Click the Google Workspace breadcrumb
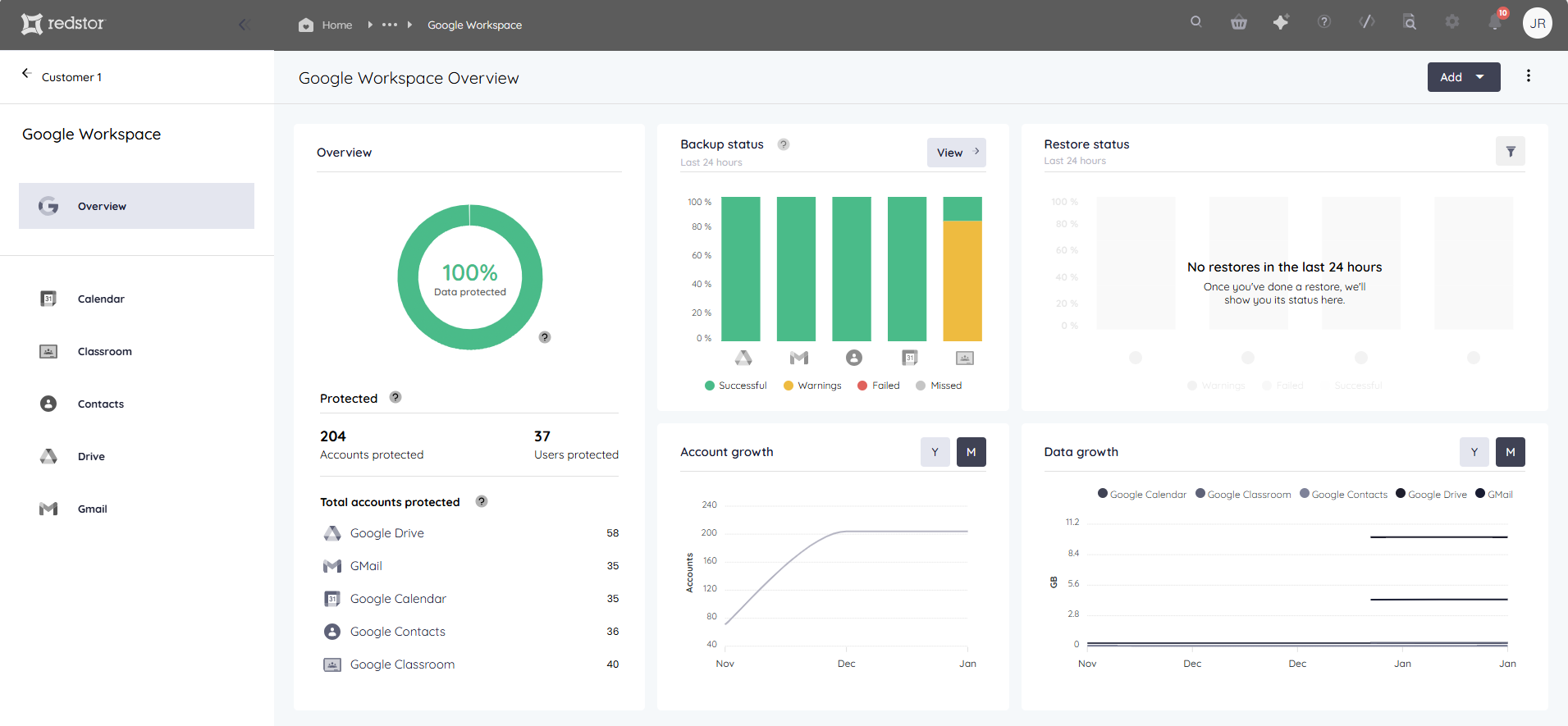Screen dimensions: 1568x726 tap(474, 25)
